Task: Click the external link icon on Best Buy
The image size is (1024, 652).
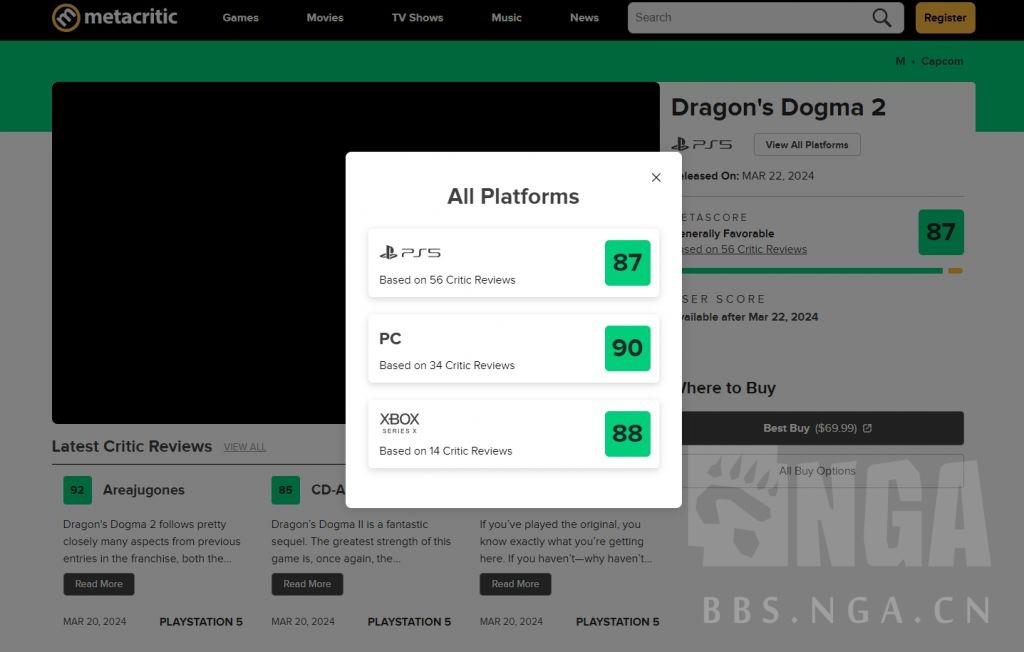Action: pos(867,428)
